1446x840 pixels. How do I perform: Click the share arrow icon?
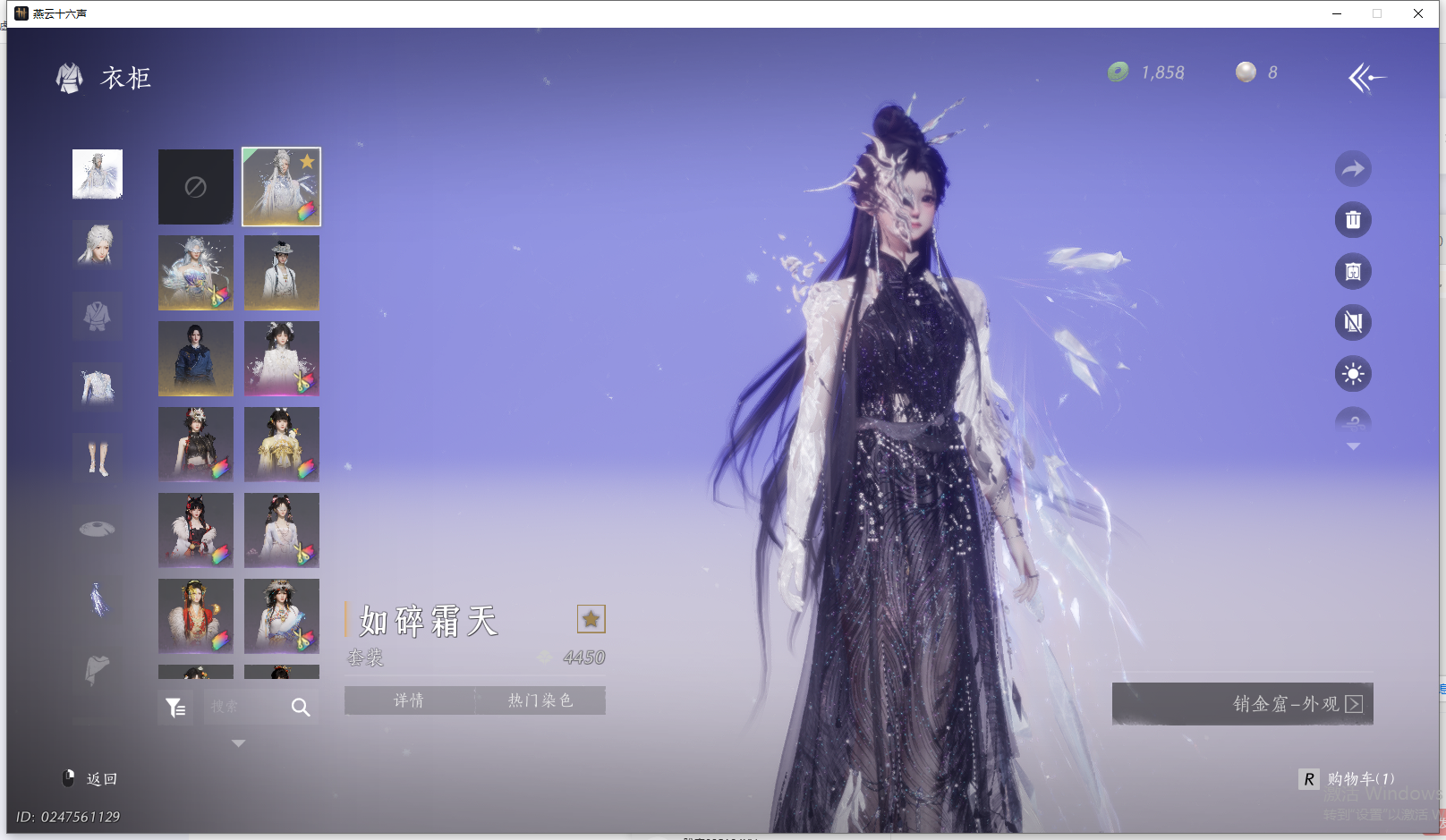[x=1353, y=169]
